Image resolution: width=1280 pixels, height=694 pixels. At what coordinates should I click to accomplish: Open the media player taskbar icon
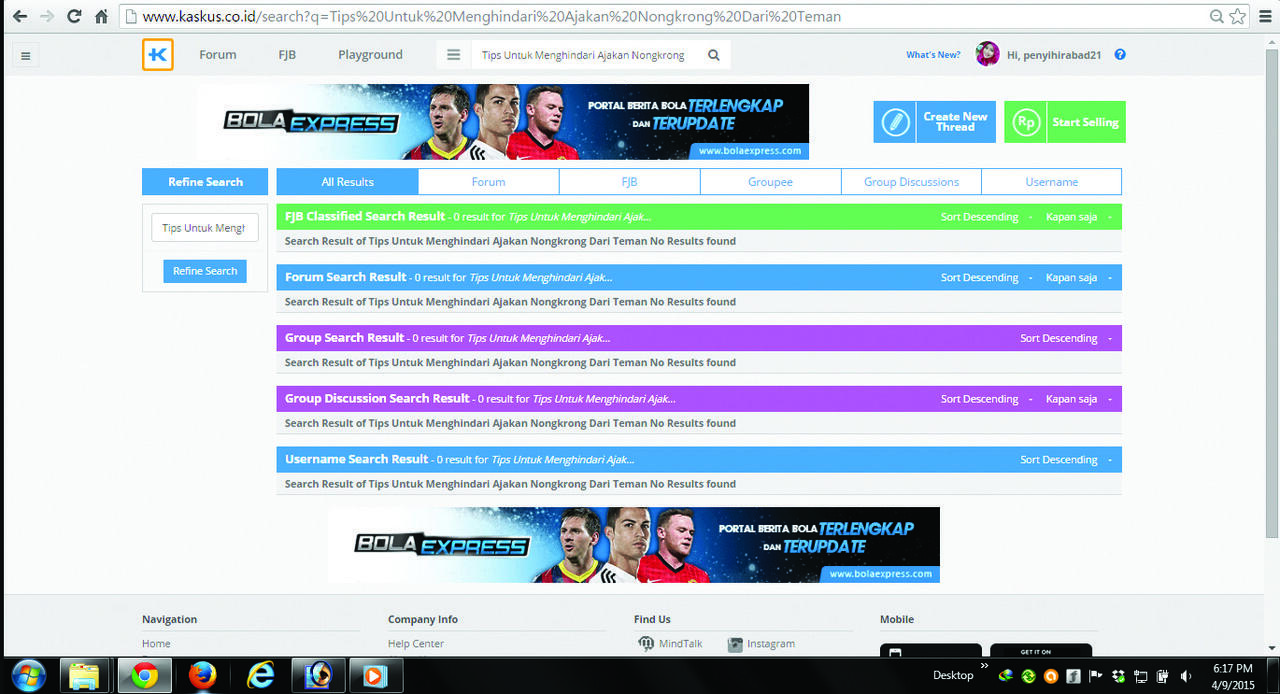click(x=374, y=676)
